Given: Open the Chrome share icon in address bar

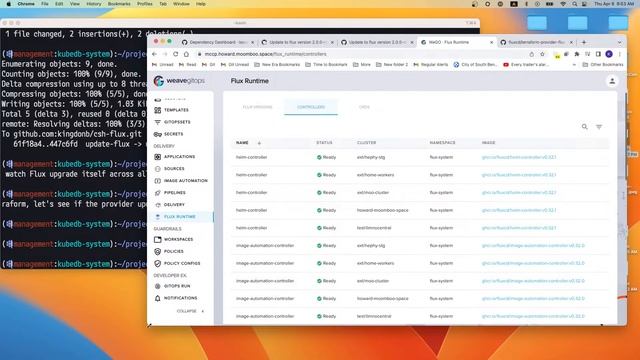Looking at the screenshot, I should (531, 54).
